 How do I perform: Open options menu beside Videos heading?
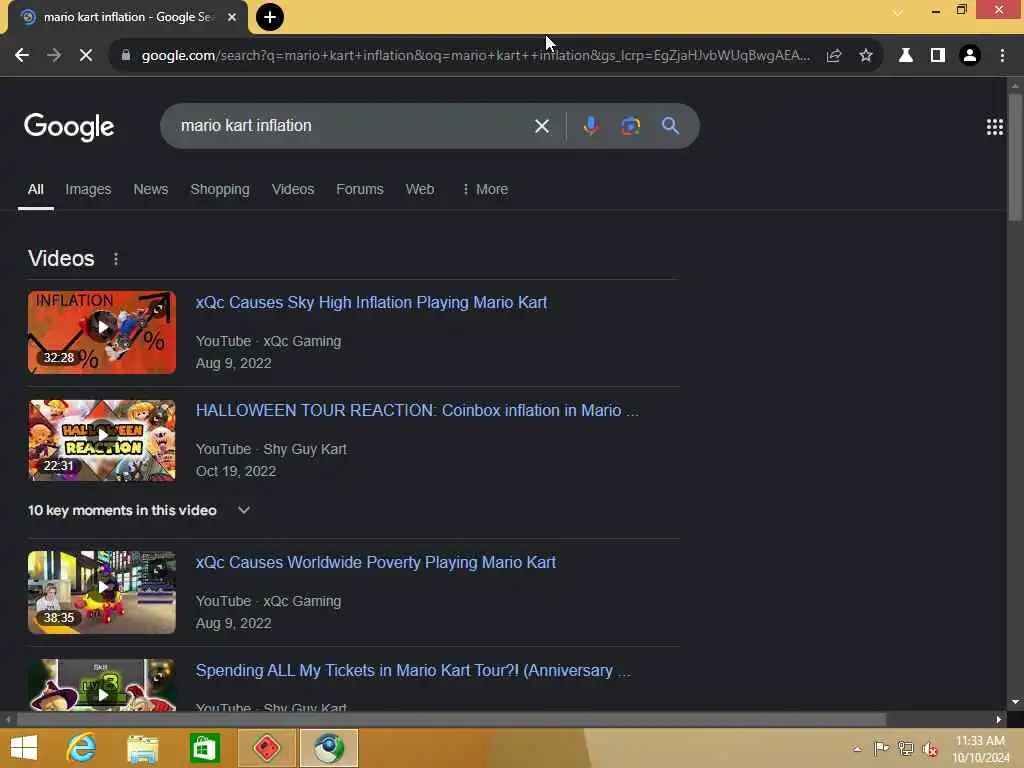(116, 259)
